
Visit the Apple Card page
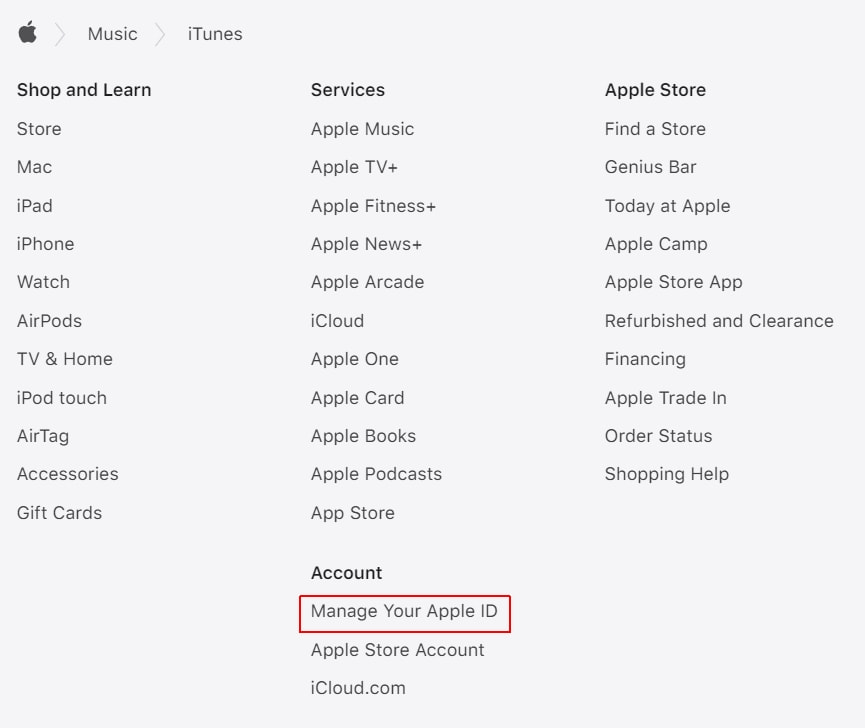click(x=357, y=397)
